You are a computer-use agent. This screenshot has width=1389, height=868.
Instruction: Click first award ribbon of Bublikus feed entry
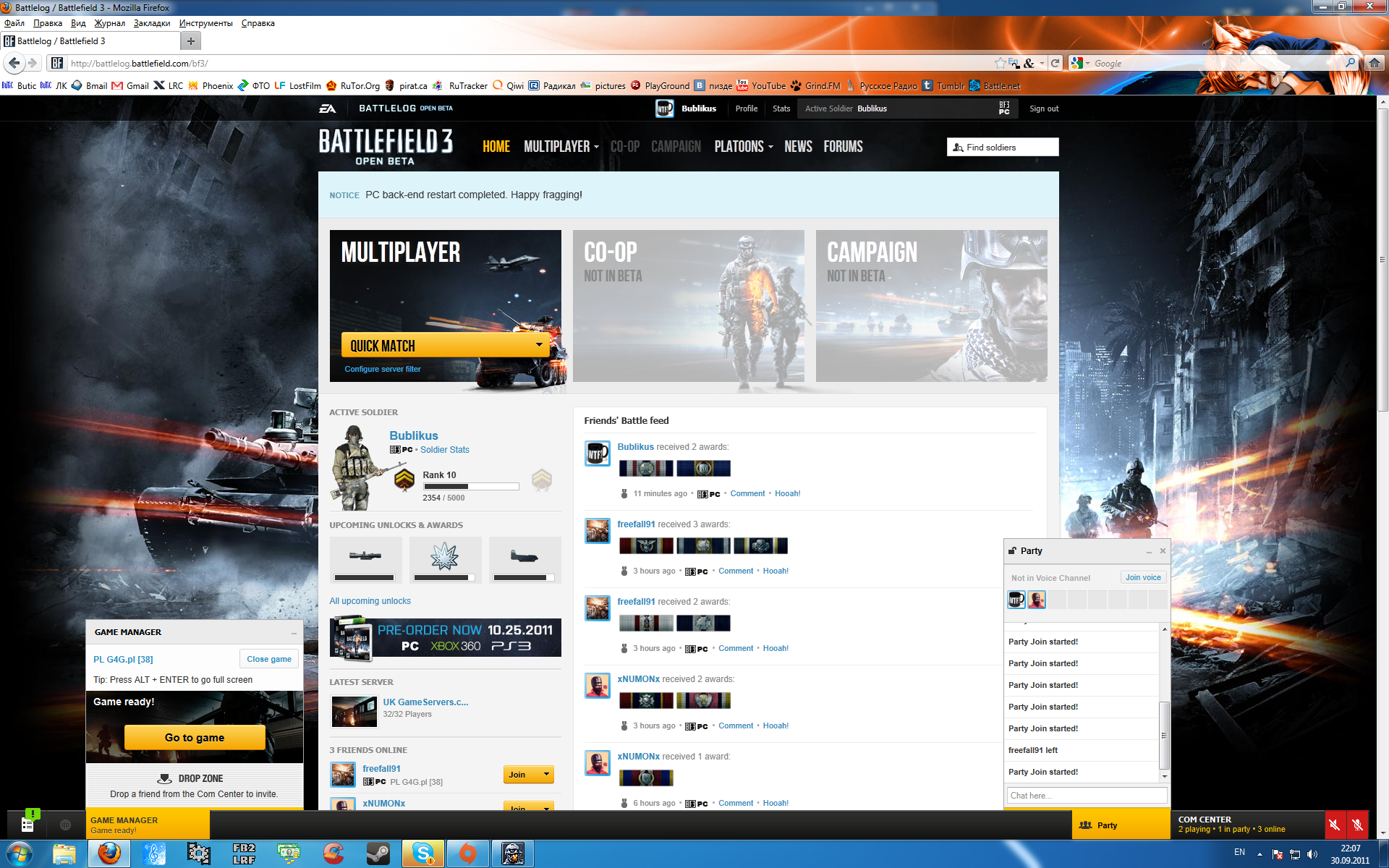point(646,469)
